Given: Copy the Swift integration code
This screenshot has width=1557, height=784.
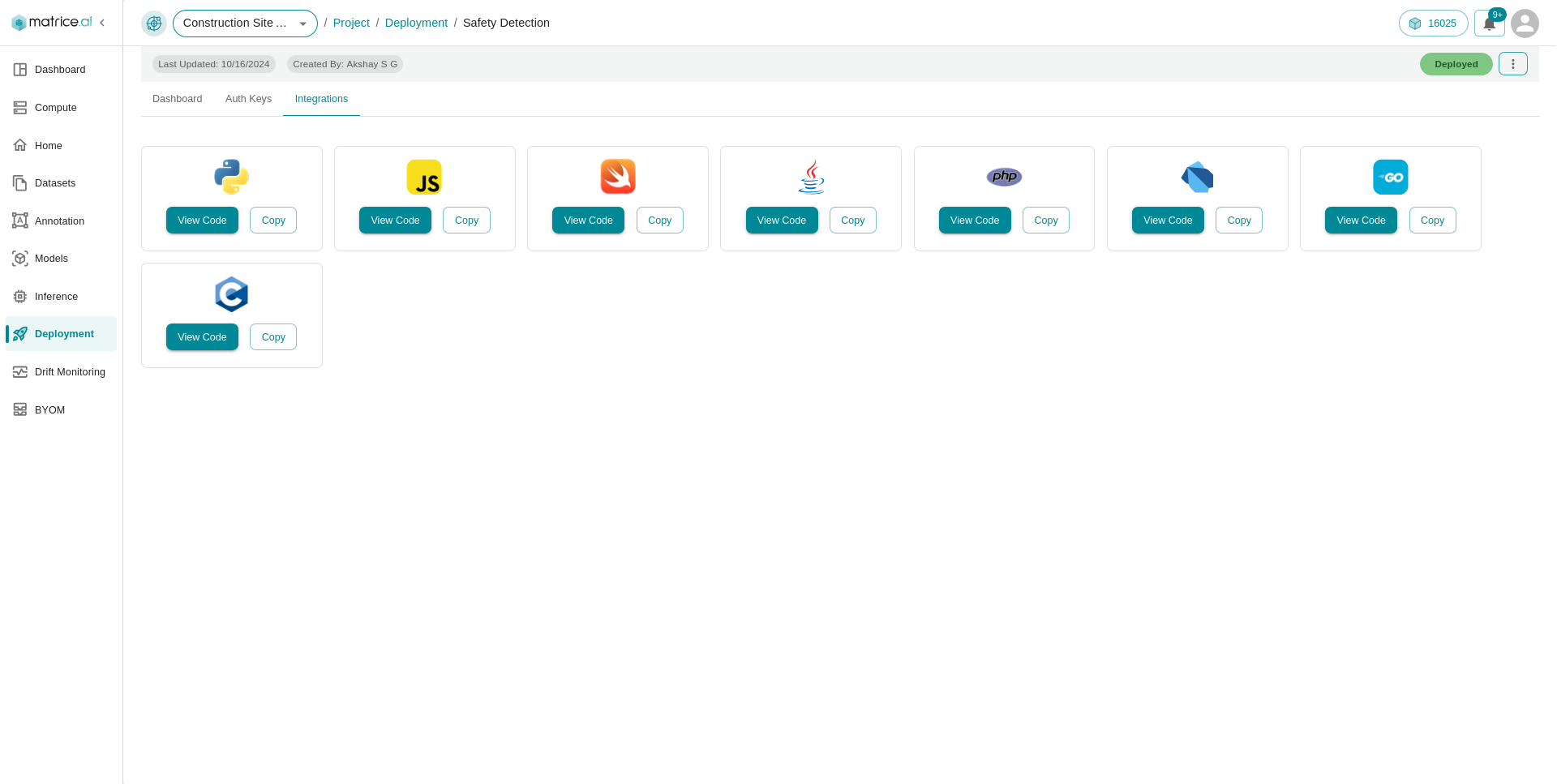Looking at the screenshot, I should point(660,221).
